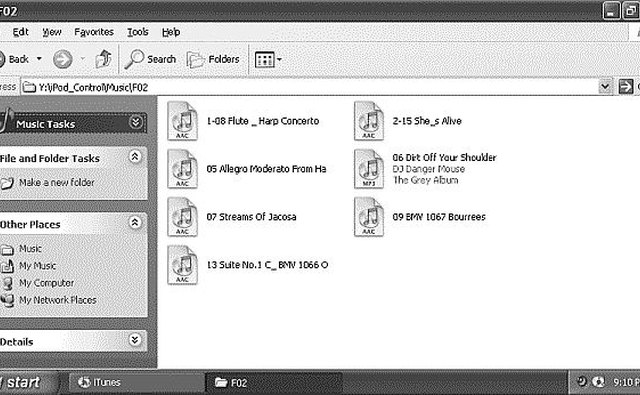The image size is (640, 395).
Task: Open the Views dropdown arrow
Action: point(279,60)
